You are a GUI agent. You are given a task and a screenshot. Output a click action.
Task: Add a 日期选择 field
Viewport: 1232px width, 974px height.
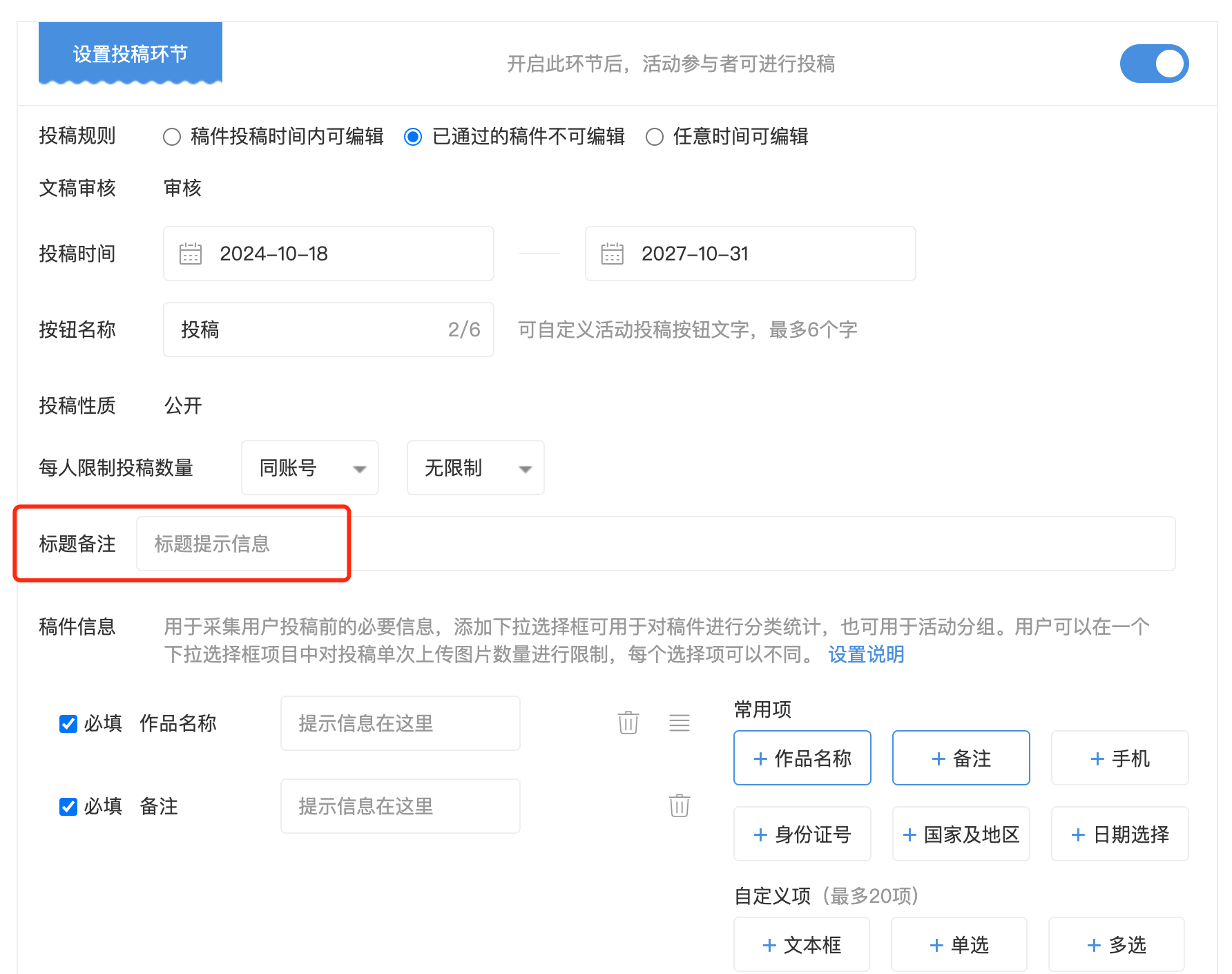pos(1119,834)
